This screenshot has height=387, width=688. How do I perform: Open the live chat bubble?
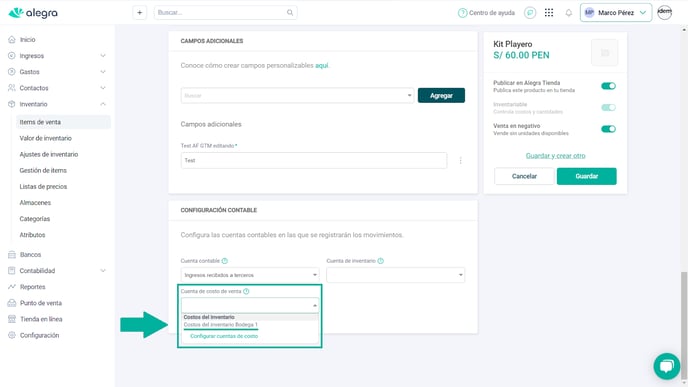pos(667,366)
